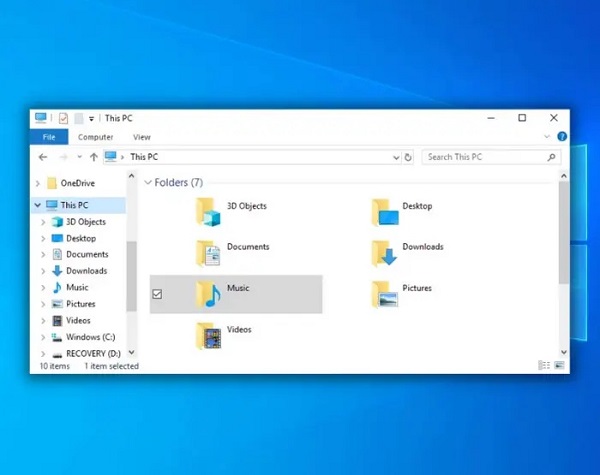Expand the OneDrive tree node
This screenshot has width=600, height=475.
[38, 183]
